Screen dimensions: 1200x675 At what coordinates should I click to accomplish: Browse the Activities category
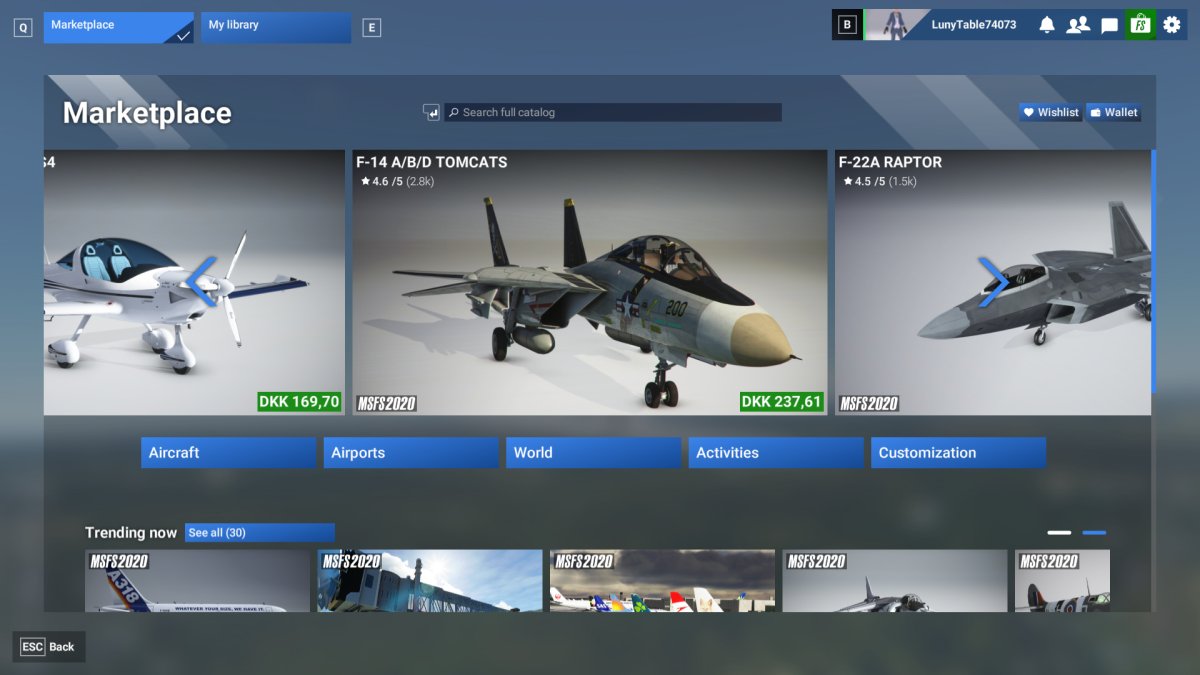tap(776, 453)
